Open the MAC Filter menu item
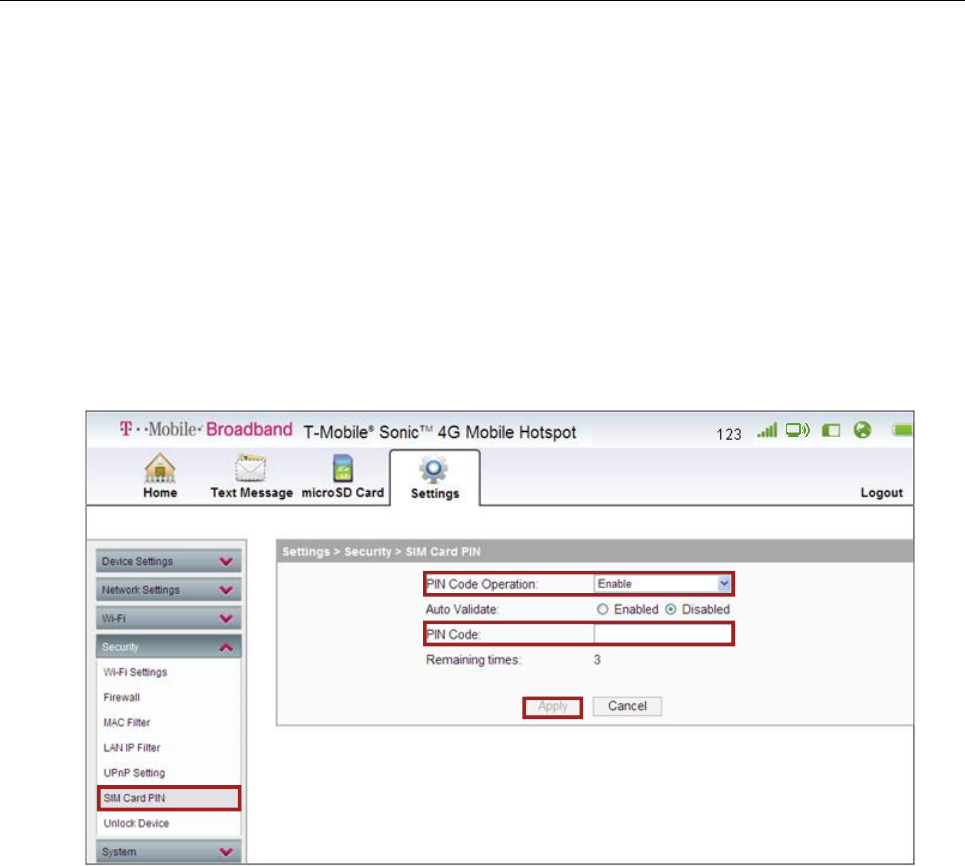This screenshot has height=866, width=965. click(127, 723)
